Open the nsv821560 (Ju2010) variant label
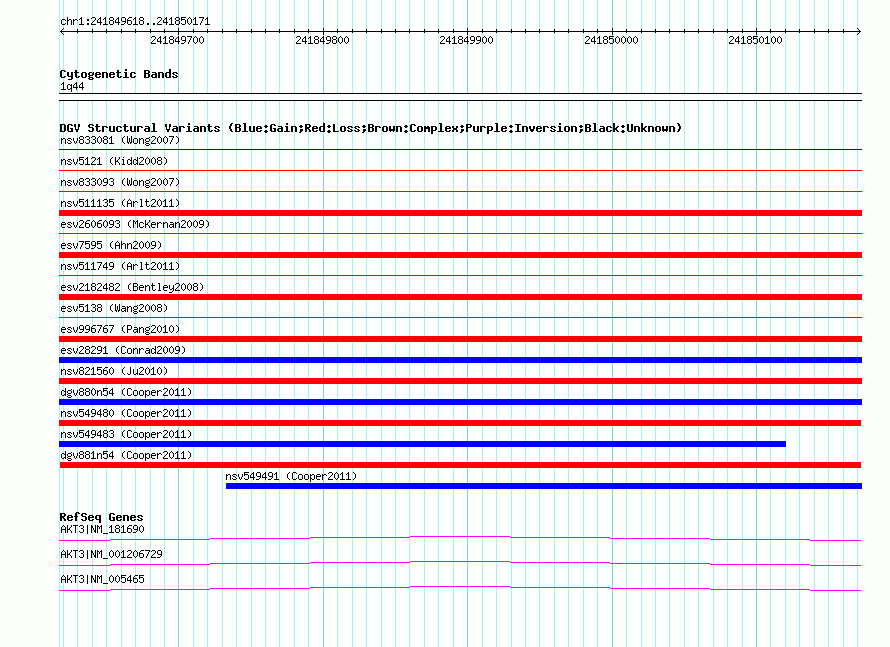Viewport: 890px width, 647px height. click(x=114, y=371)
